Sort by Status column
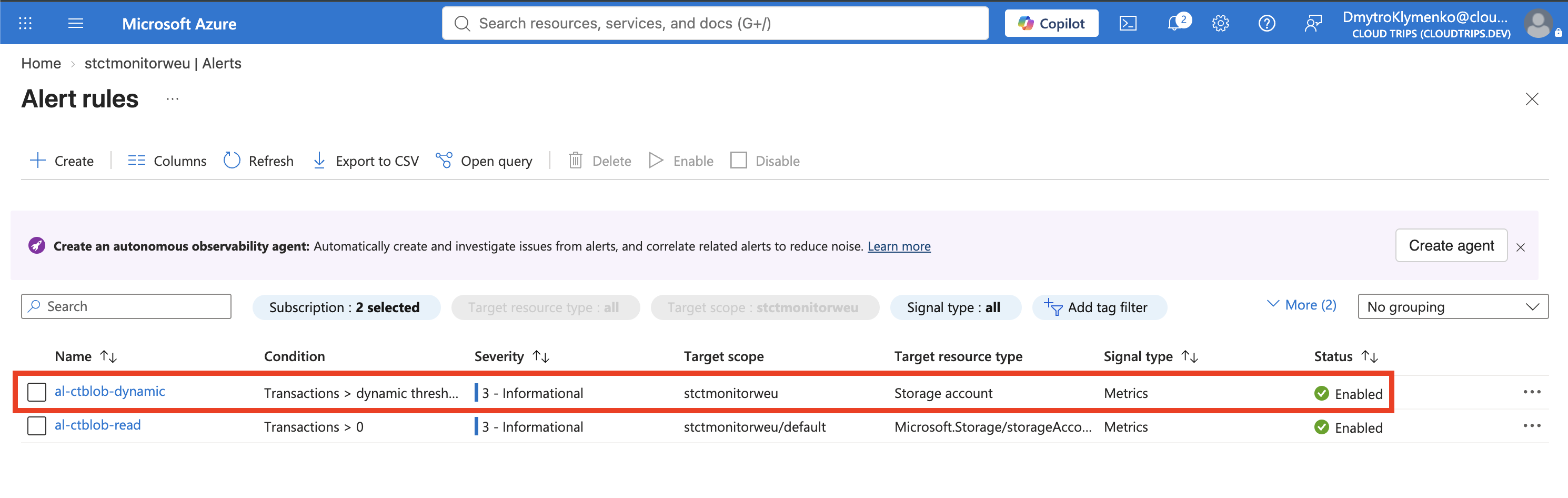 coord(1346,356)
